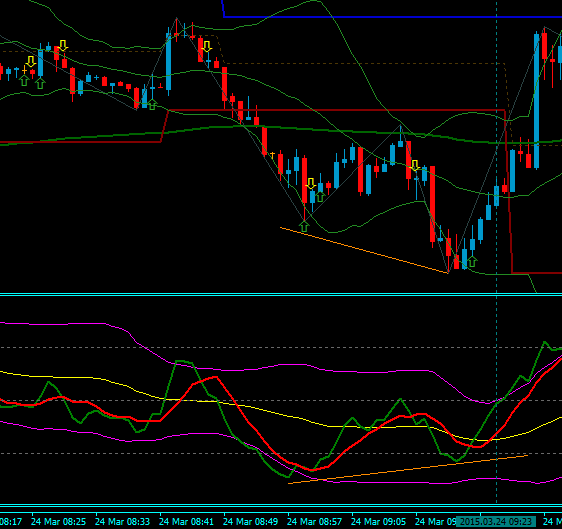
Task: Click the highlighted 2015.03.24 09:23 crosshair date label
Action: tap(496, 521)
